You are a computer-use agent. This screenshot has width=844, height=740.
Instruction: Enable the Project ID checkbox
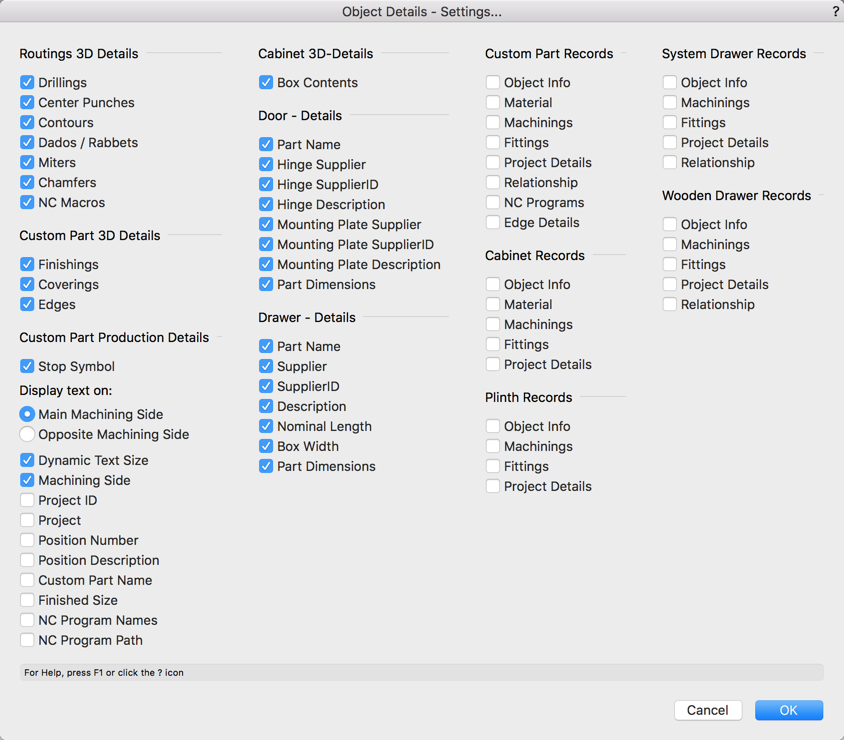(27, 500)
